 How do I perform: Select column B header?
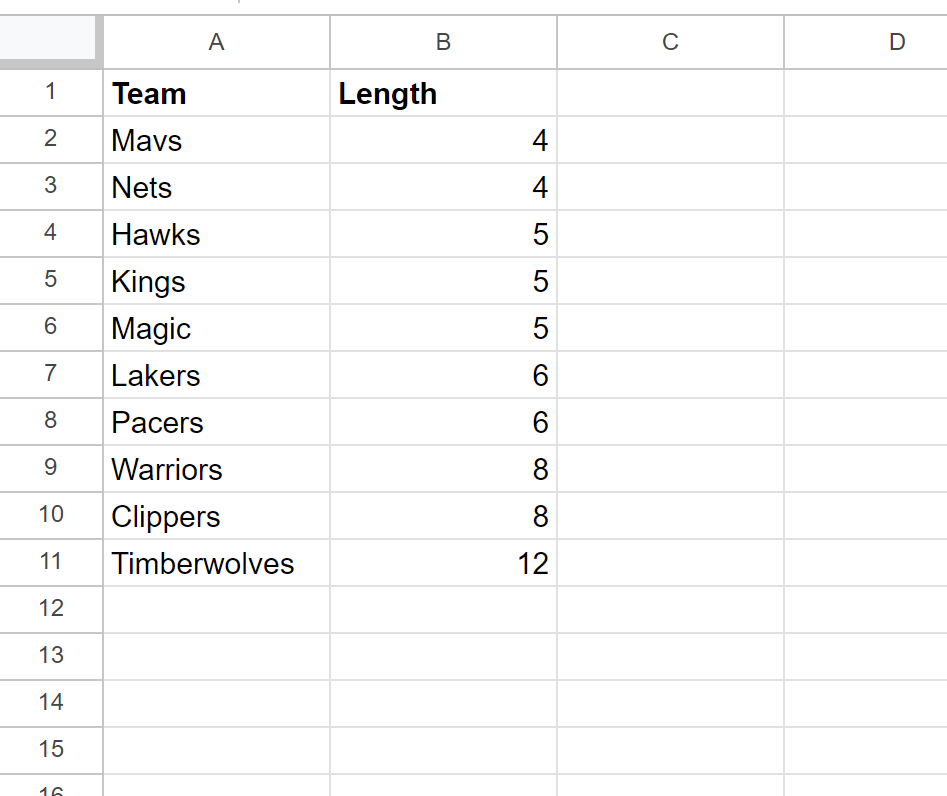pos(443,42)
